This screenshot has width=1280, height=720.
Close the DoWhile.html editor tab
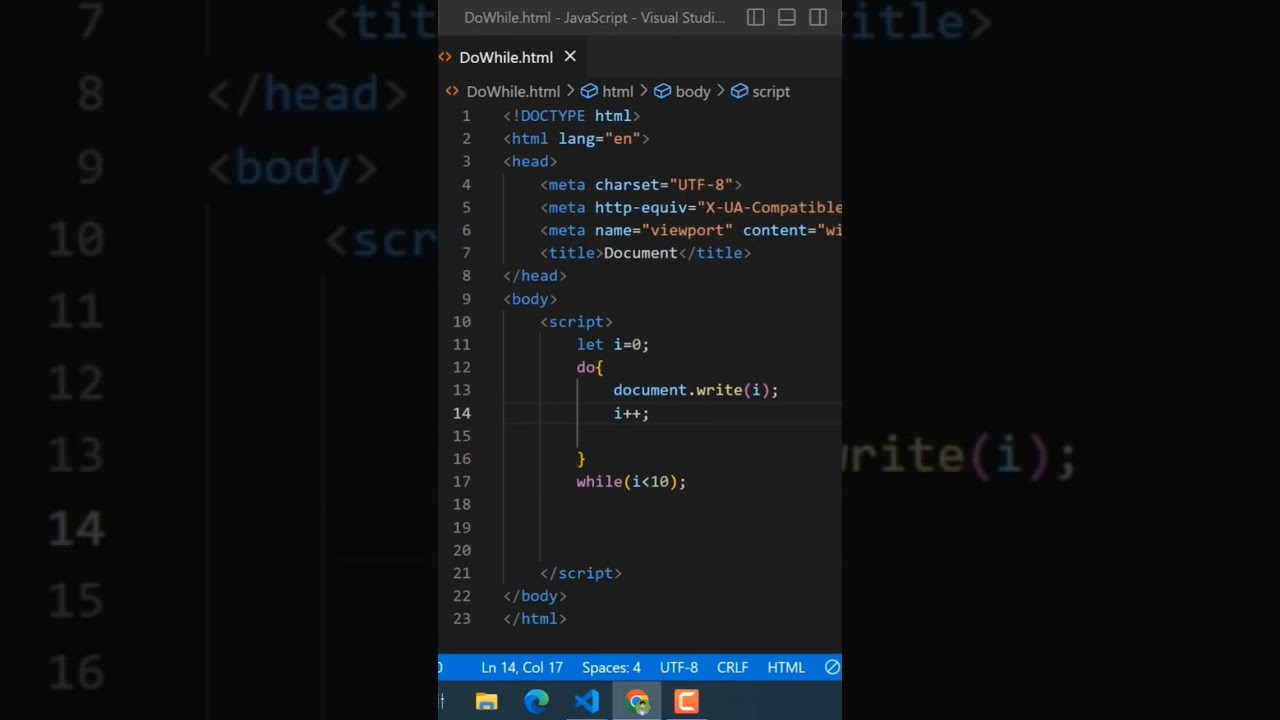pyautogui.click(x=570, y=57)
